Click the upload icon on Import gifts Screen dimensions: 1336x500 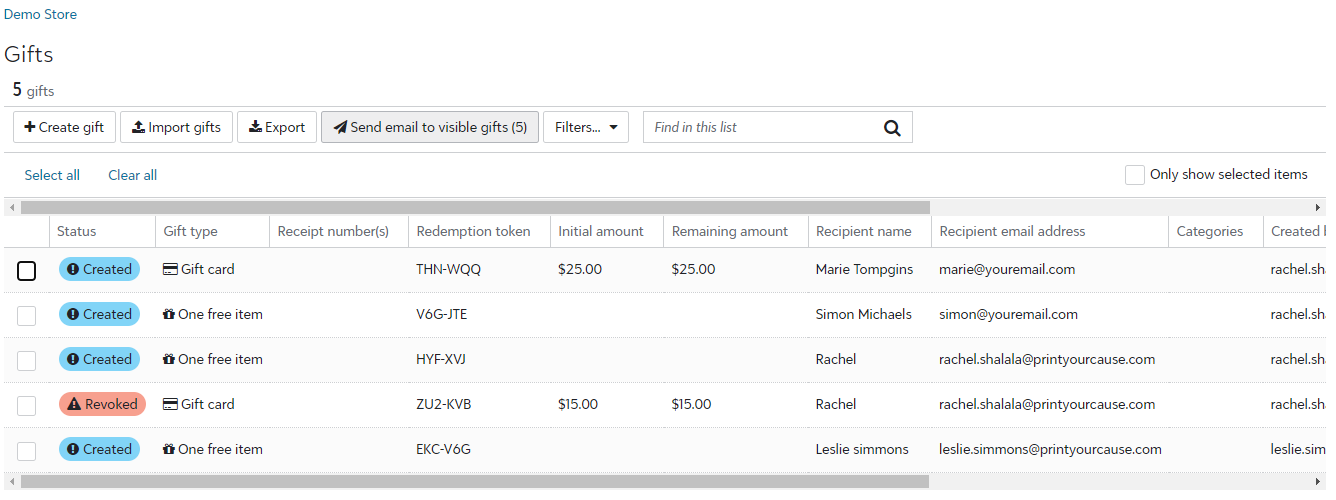pyautogui.click(x=138, y=127)
